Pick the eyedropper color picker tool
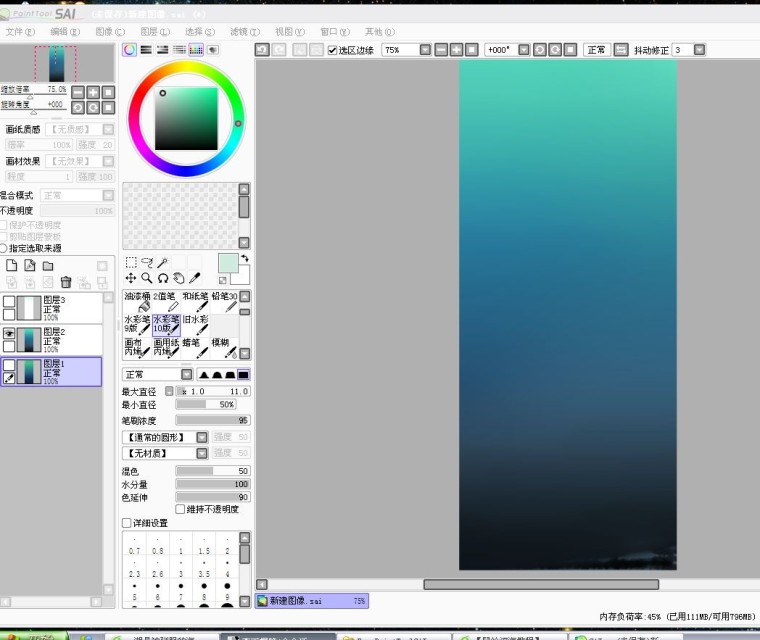 coord(196,278)
